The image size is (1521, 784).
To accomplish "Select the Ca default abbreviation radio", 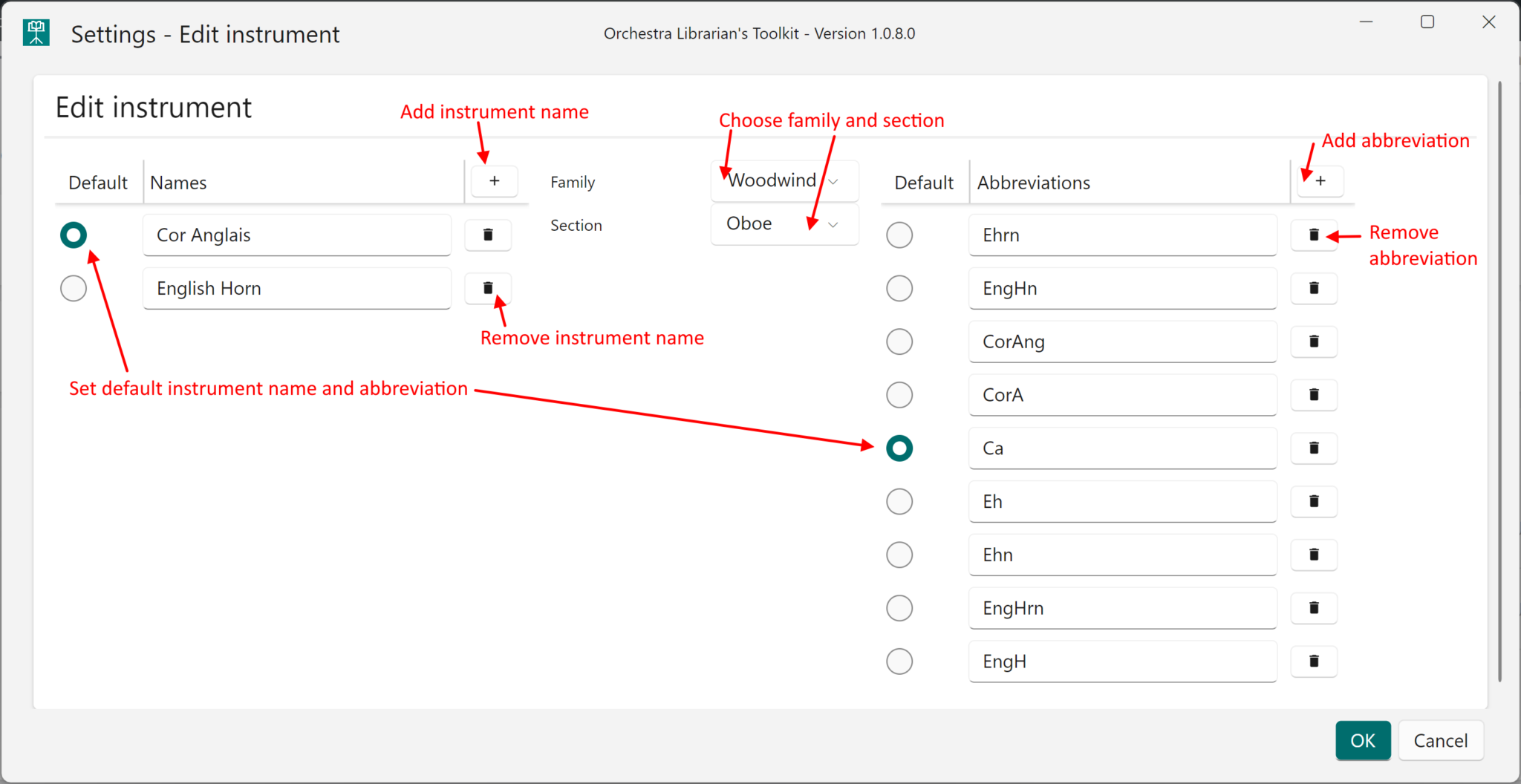I will pos(899,448).
